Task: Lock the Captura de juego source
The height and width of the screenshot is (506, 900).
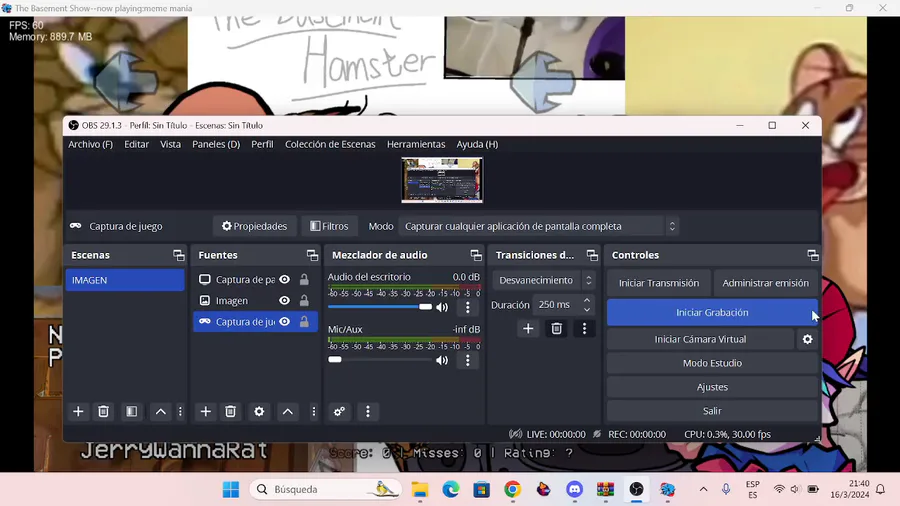Action: (x=304, y=322)
